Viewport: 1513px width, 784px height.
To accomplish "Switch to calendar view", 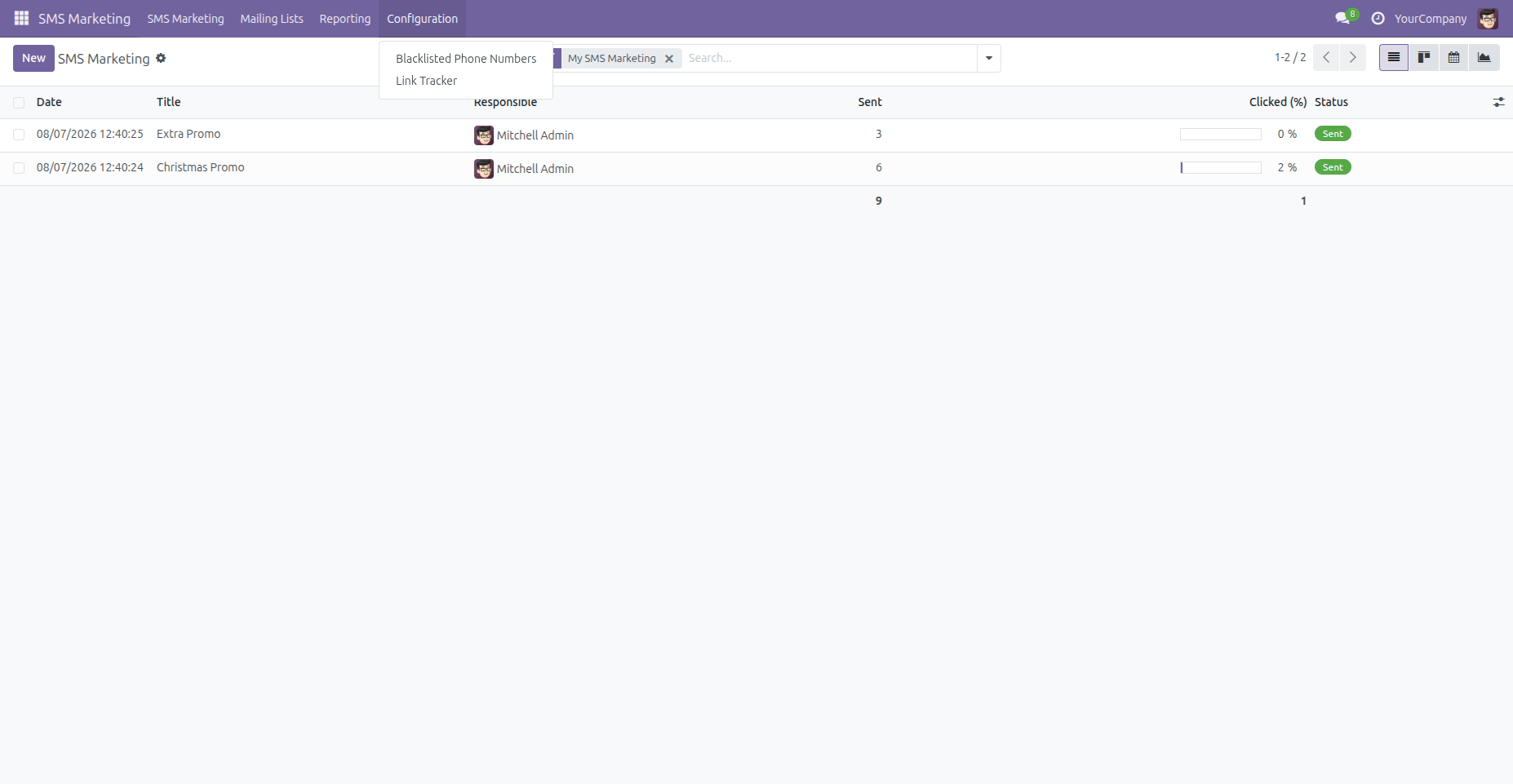I will pos(1453,57).
